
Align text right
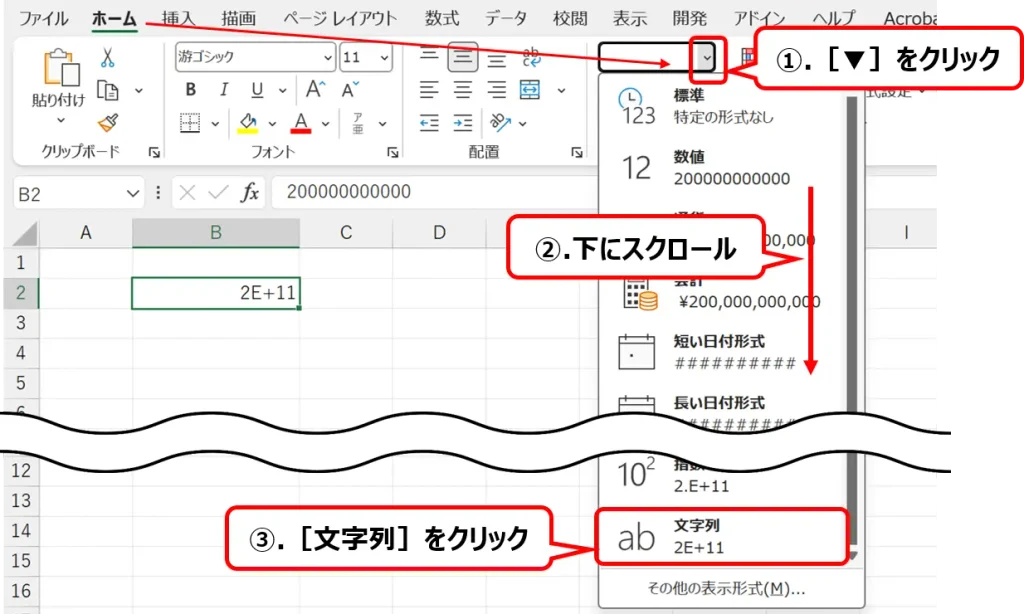pos(497,89)
